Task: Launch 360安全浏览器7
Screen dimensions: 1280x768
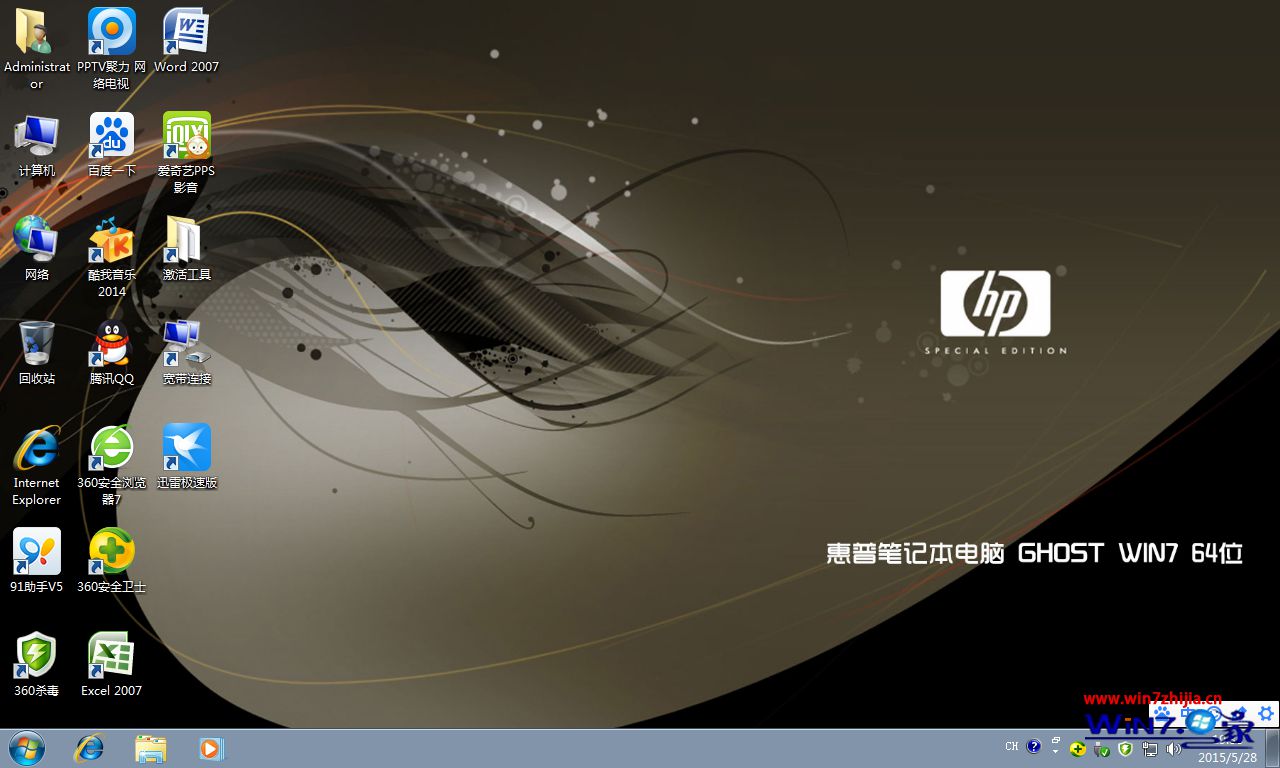Action: click(111, 448)
